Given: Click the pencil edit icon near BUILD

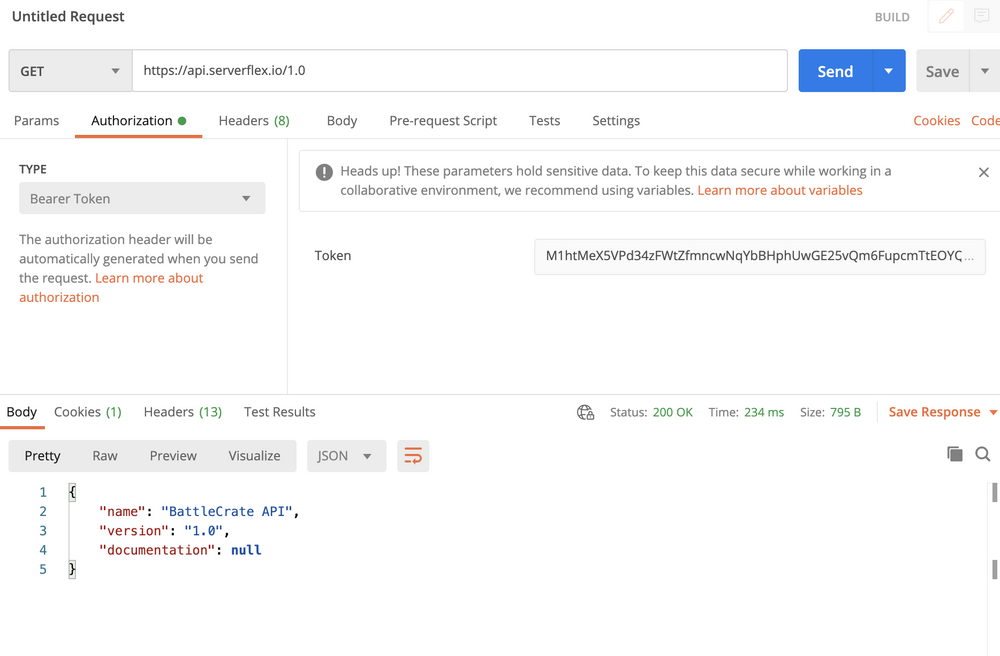Looking at the screenshot, I should point(946,16).
